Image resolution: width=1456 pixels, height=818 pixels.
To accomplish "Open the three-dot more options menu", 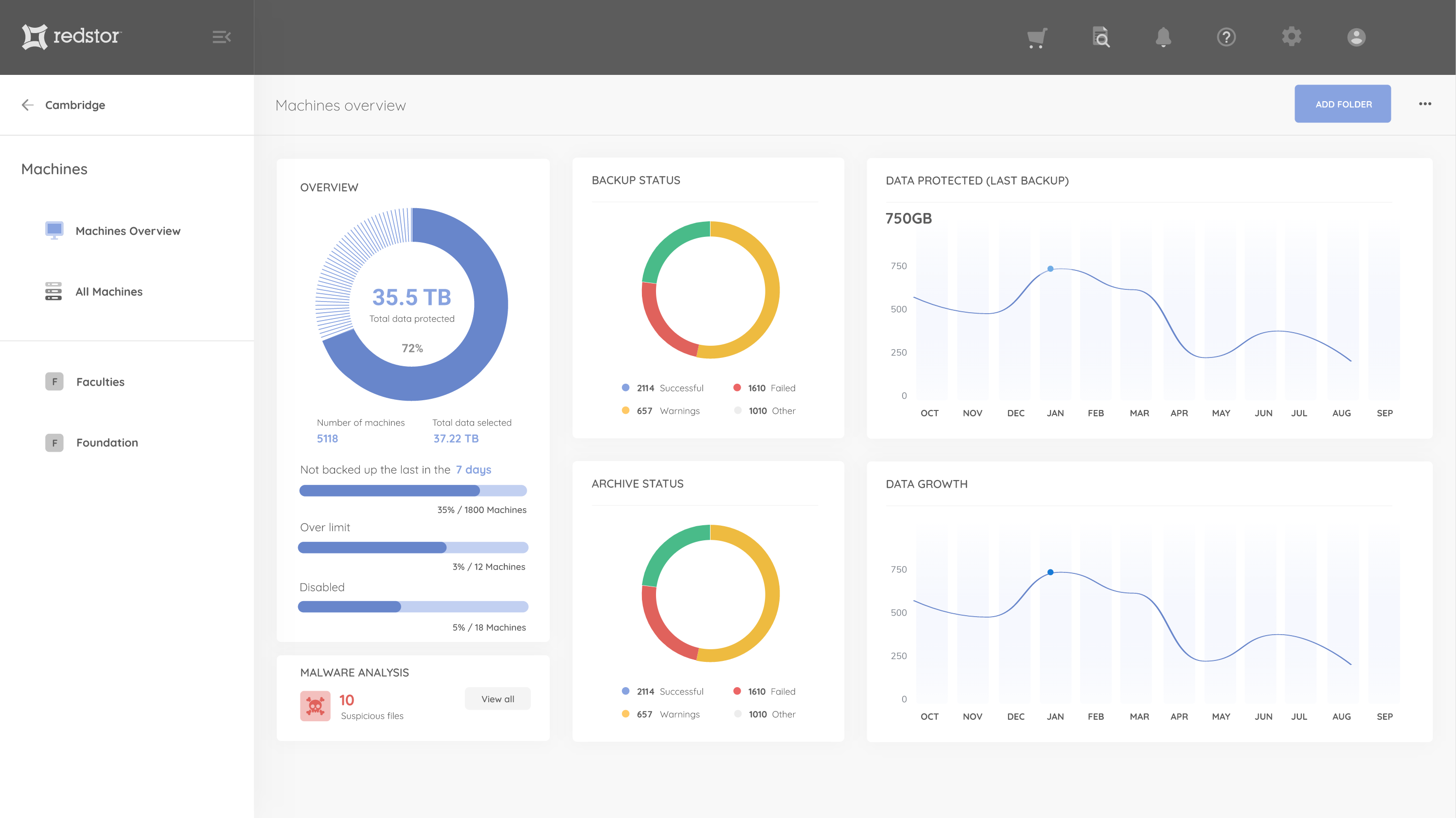I will click(x=1424, y=104).
